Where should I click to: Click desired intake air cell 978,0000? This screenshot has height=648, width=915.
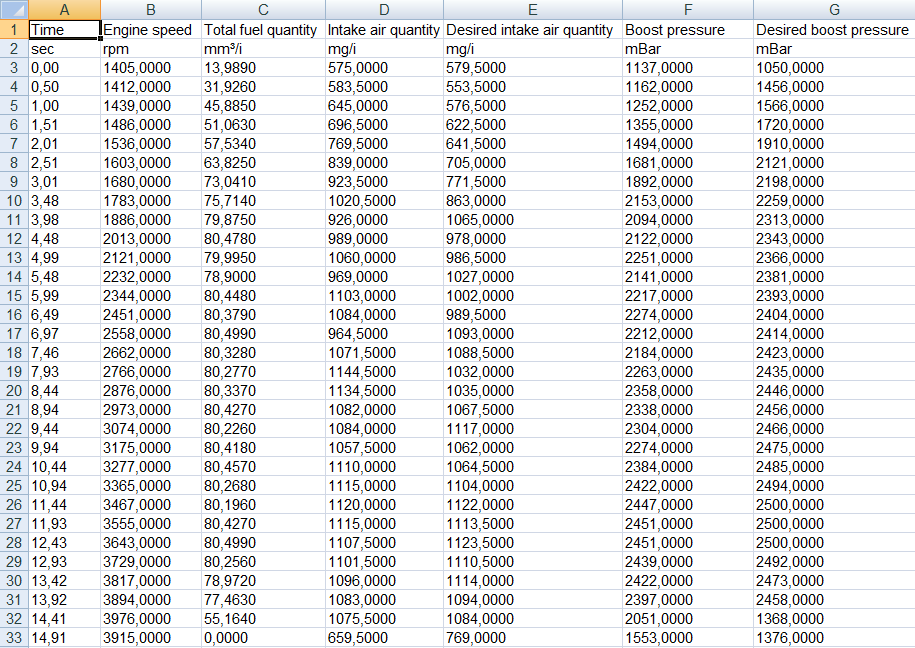tap(533, 239)
